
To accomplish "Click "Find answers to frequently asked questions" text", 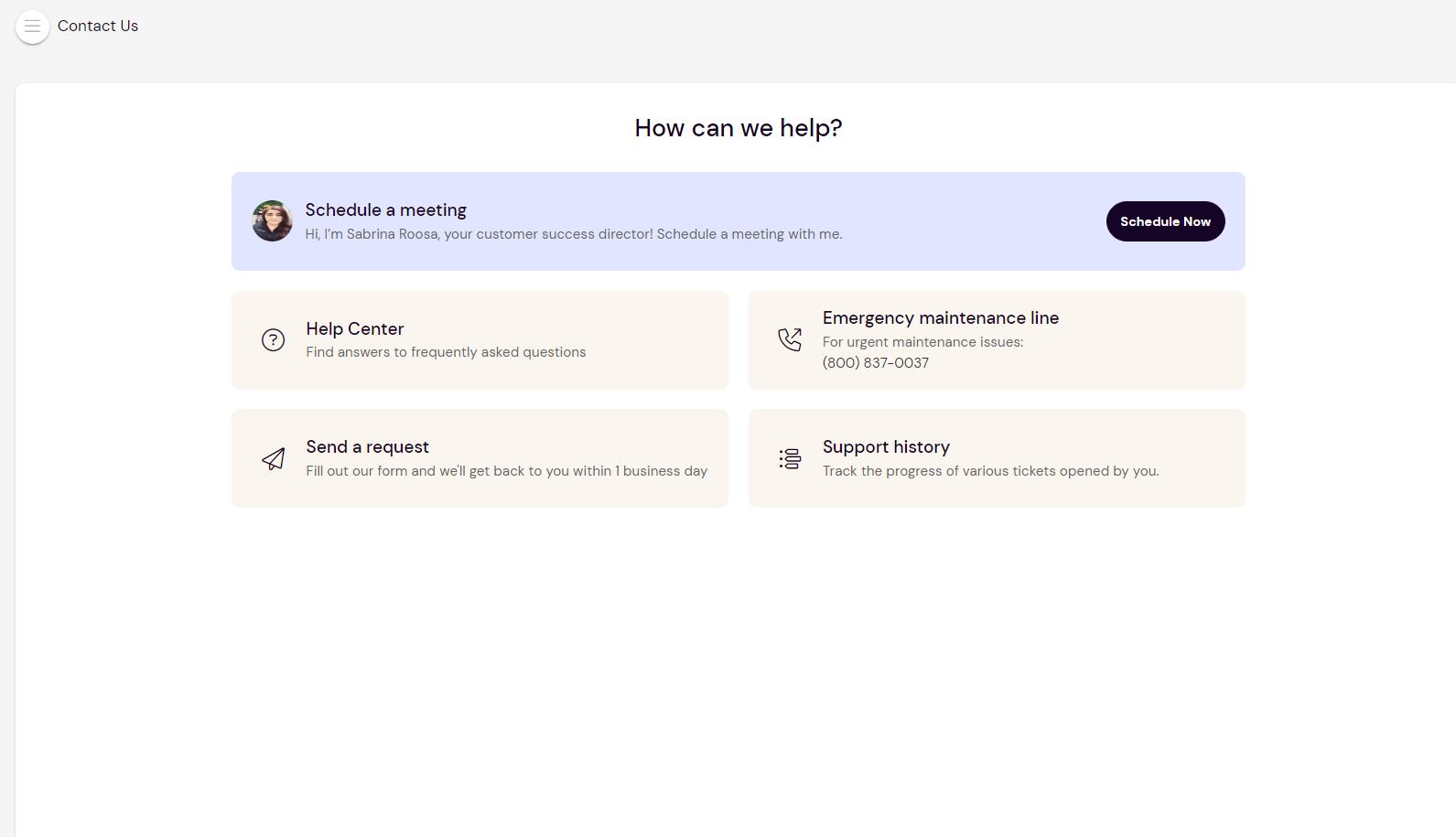I will click(446, 353).
